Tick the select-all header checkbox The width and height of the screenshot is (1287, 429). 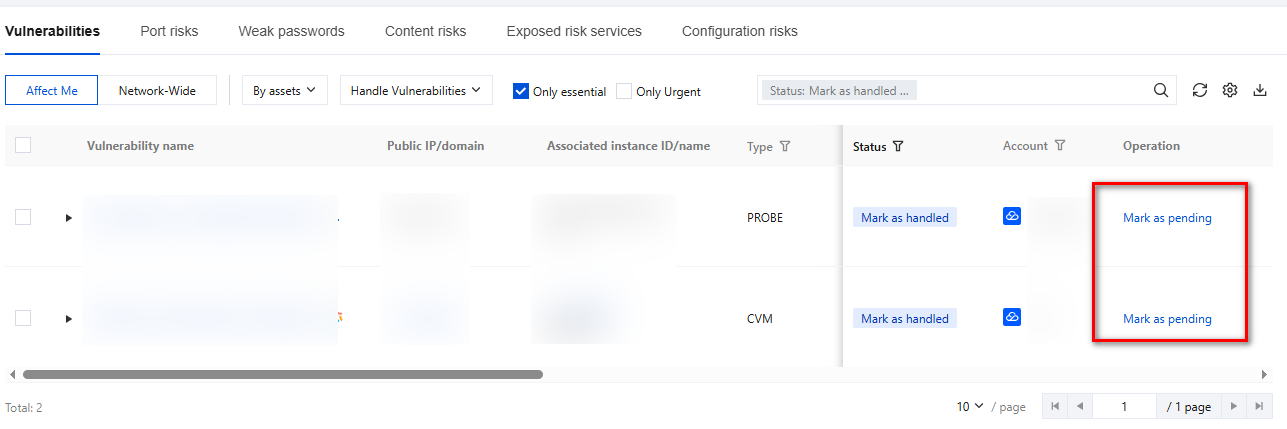click(23, 145)
